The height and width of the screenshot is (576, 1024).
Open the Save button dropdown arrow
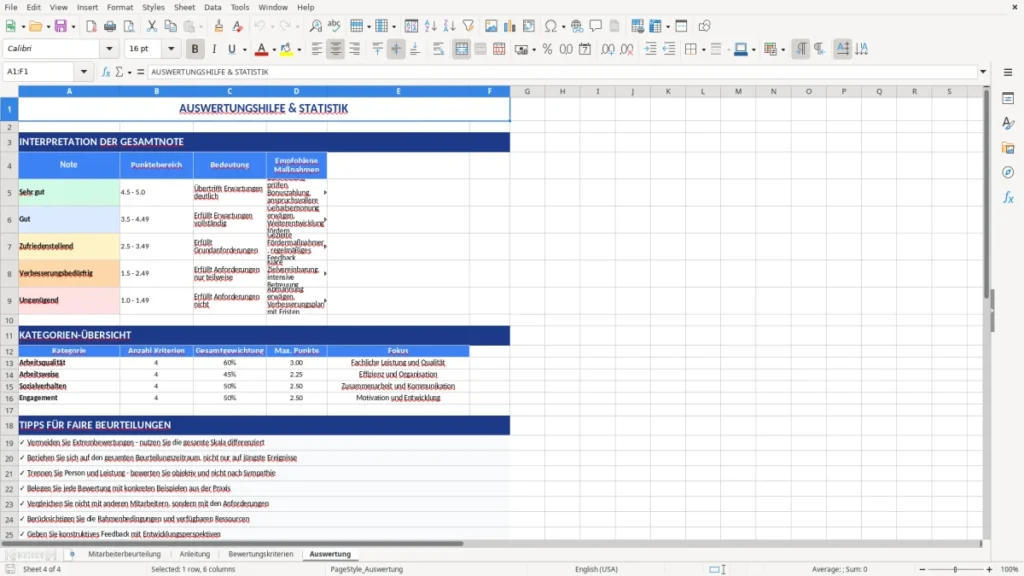(x=73, y=27)
